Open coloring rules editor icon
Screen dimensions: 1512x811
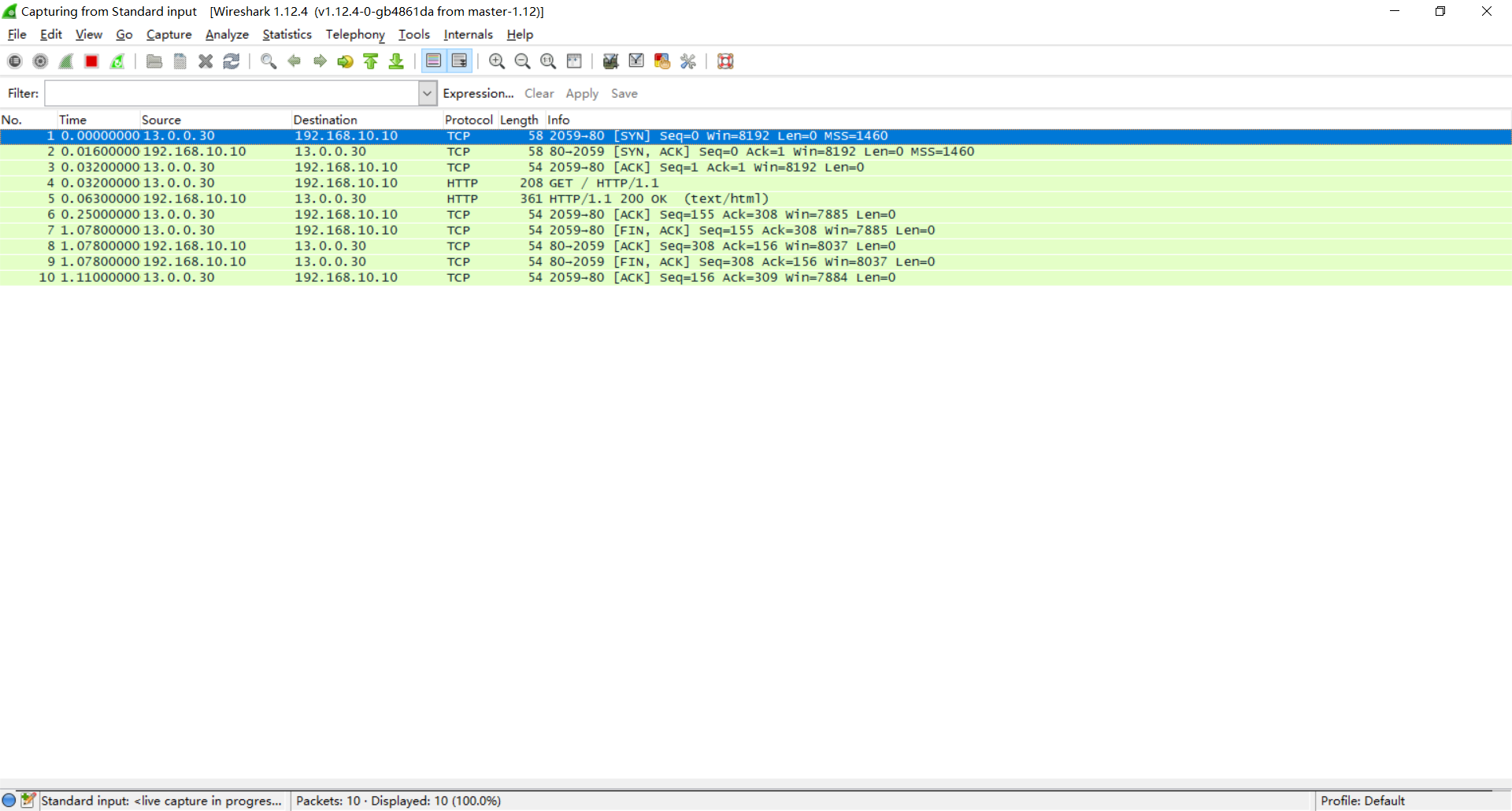[x=662, y=61]
